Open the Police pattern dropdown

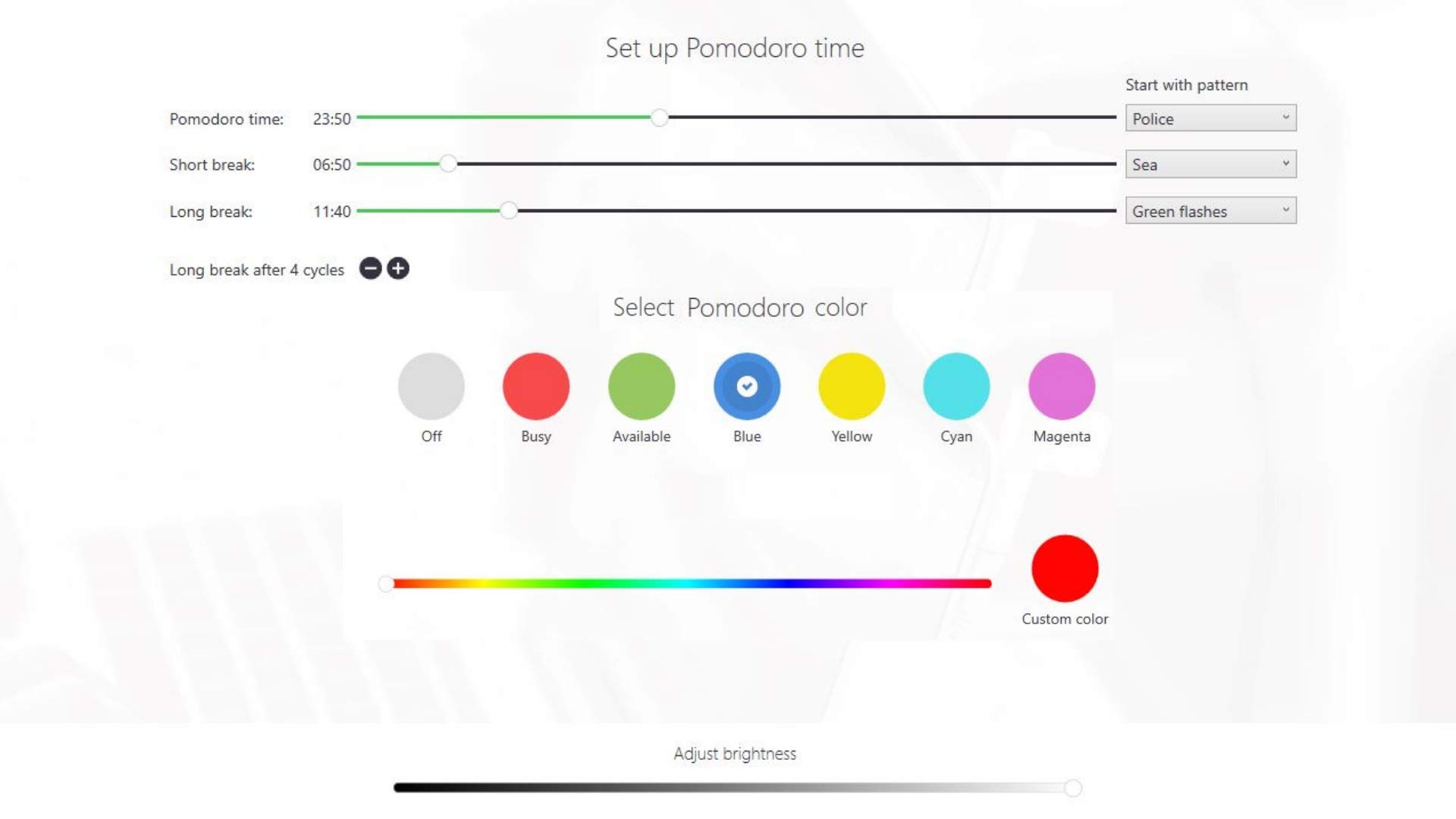[1210, 118]
